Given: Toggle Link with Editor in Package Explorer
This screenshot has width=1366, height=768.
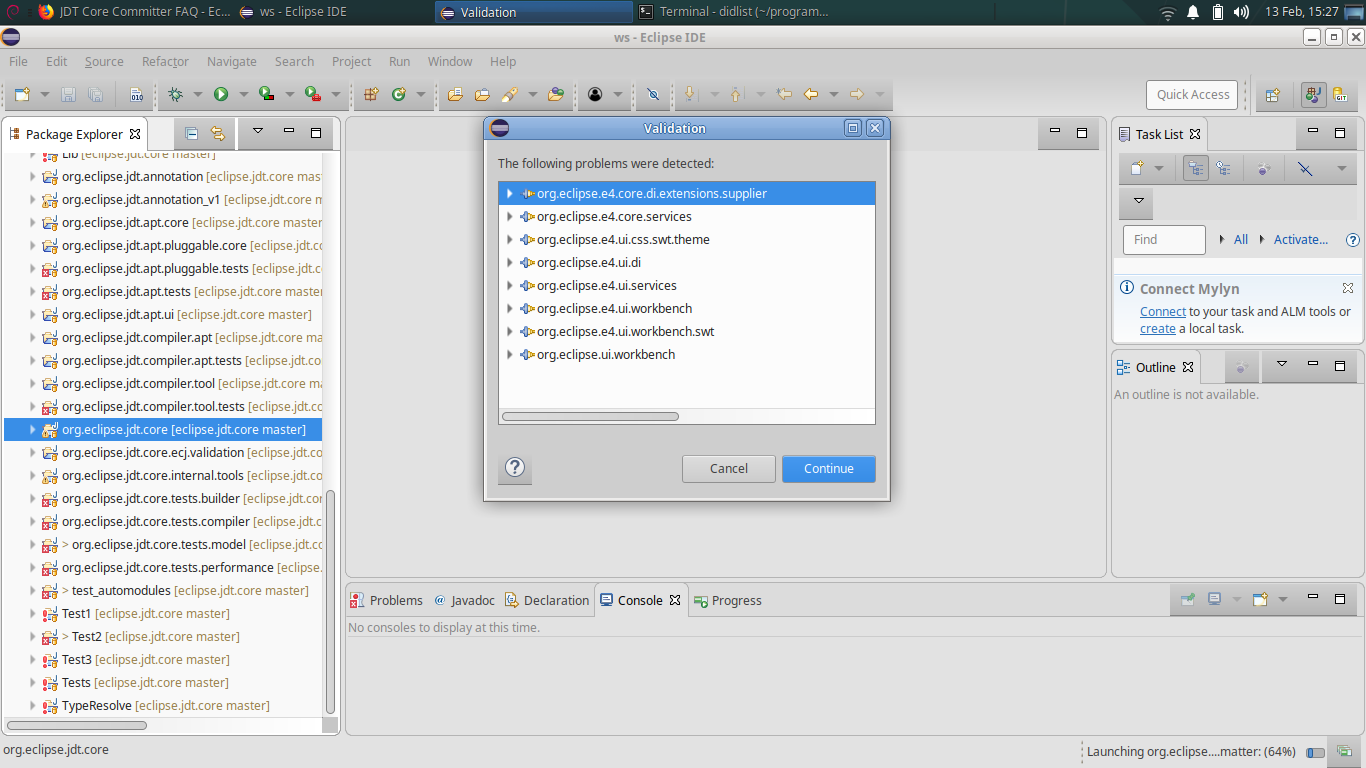Looking at the screenshot, I should pyautogui.click(x=217, y=132).
